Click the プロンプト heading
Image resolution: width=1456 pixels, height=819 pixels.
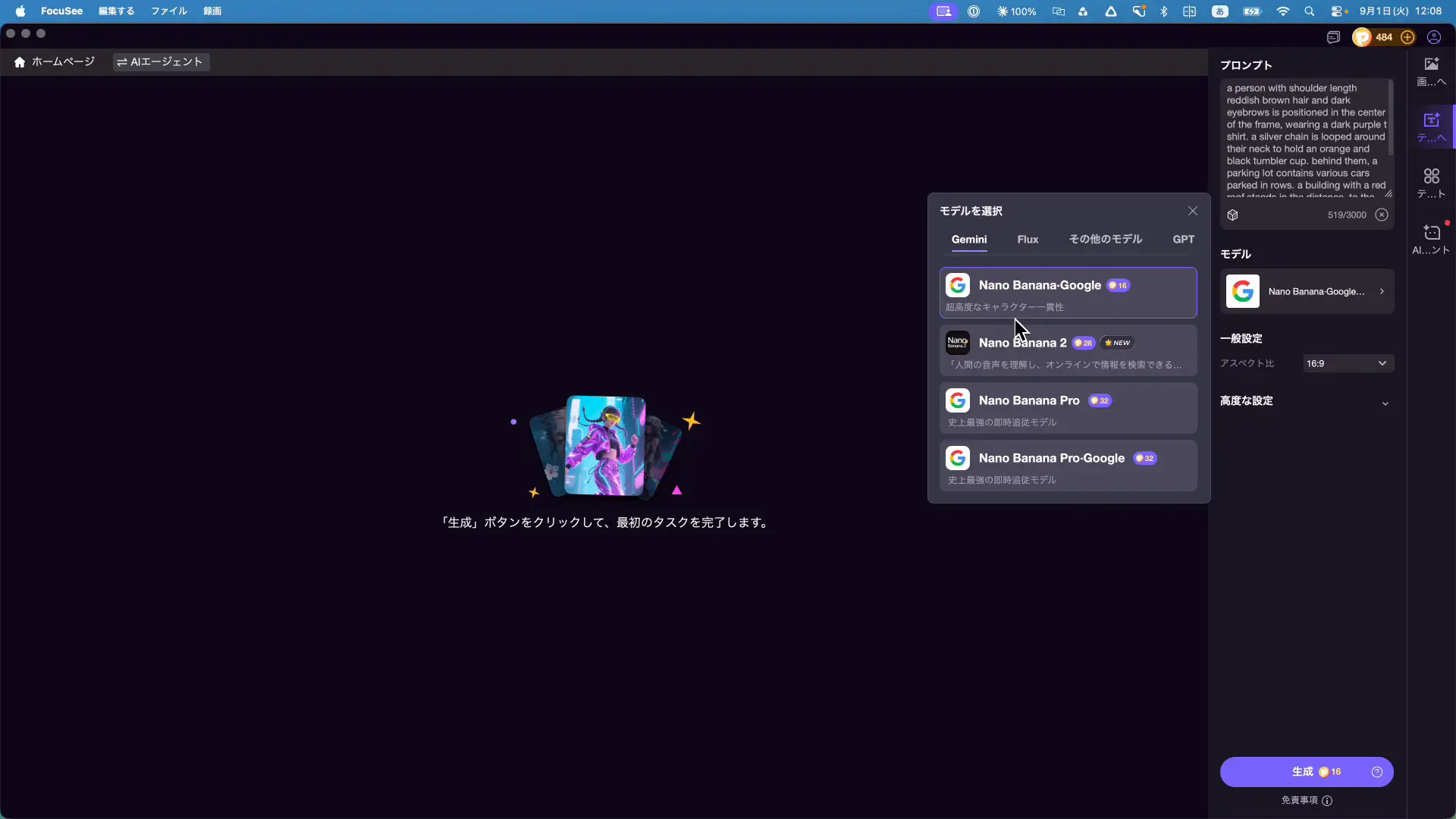[1246, 65]
